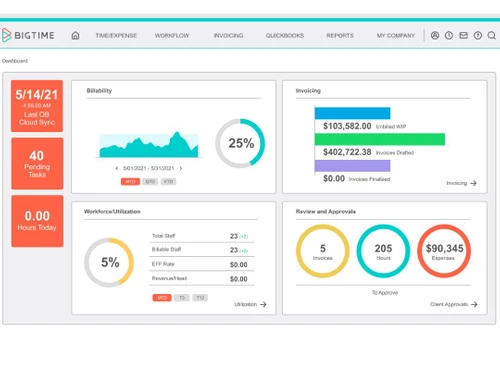Go to next date range chevron
The image size is (500, 375).
point(181,168)
